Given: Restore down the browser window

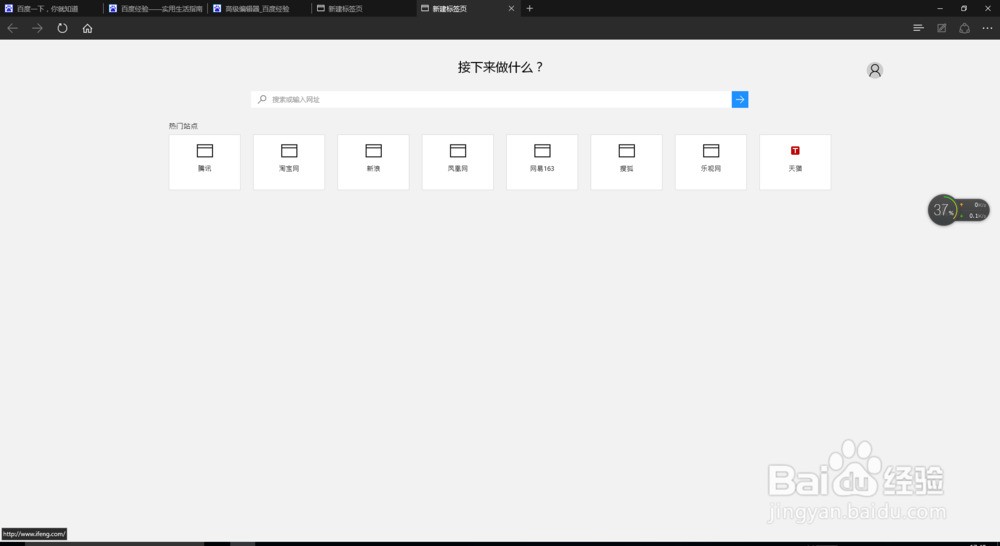Looking at the screenshot, I should pyautogui.click(x=964, y=8).
